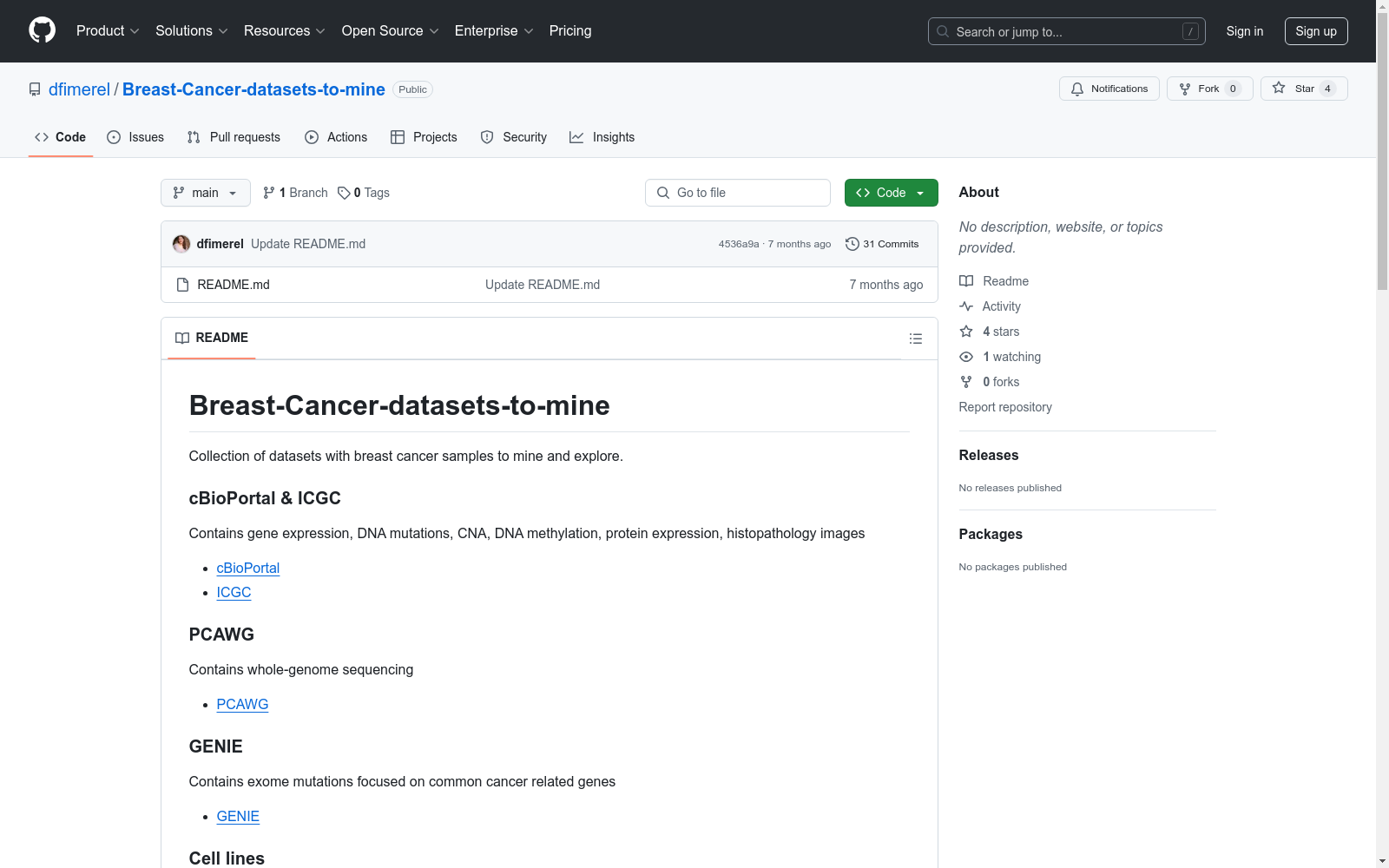Image resolution: width=1389 pixels, height=868 pixels.
Task: View 0 forks in About sidebar
Action: point(990,382)
